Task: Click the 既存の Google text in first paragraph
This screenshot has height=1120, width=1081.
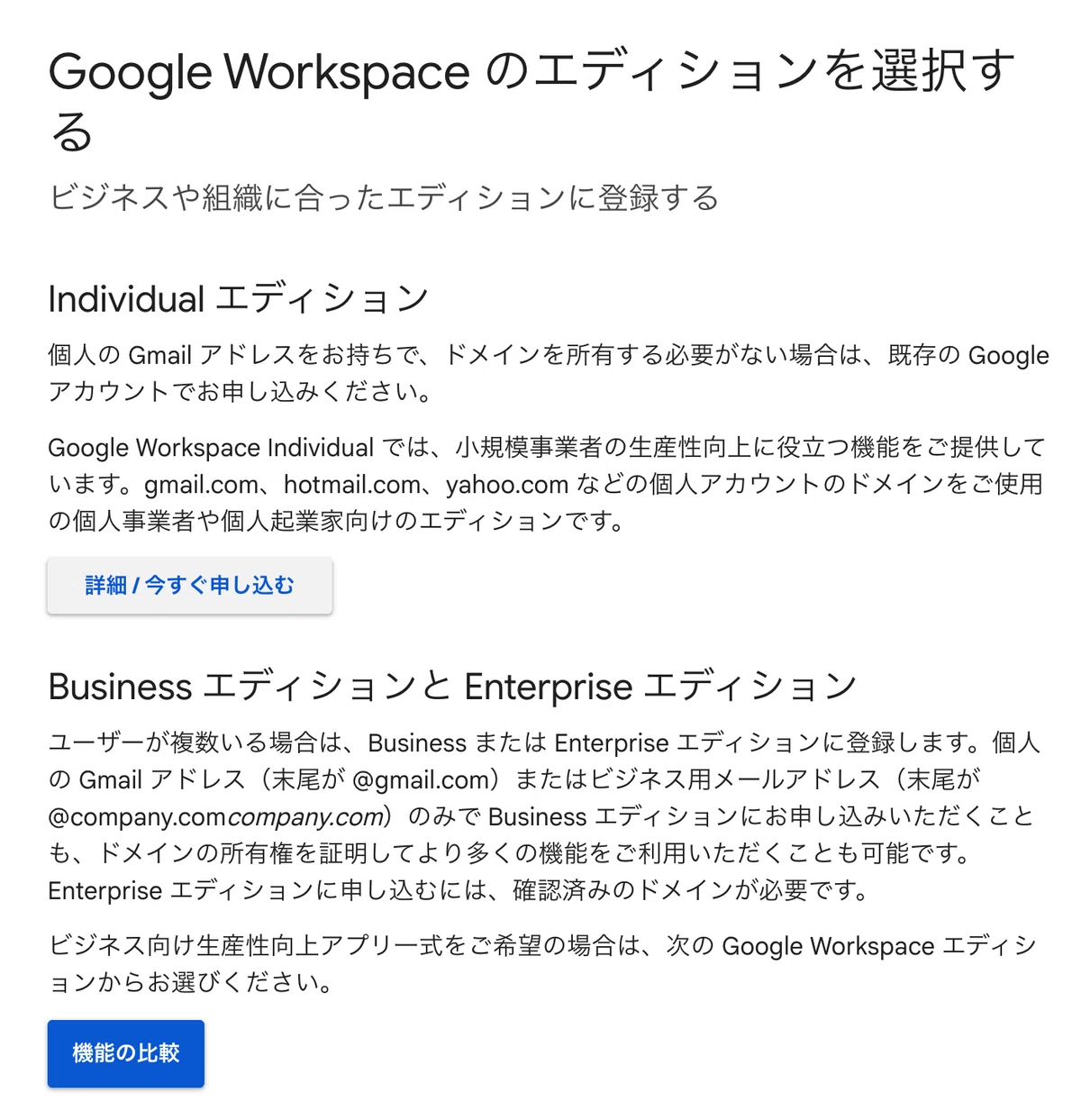Action: [x=968, y=356]
